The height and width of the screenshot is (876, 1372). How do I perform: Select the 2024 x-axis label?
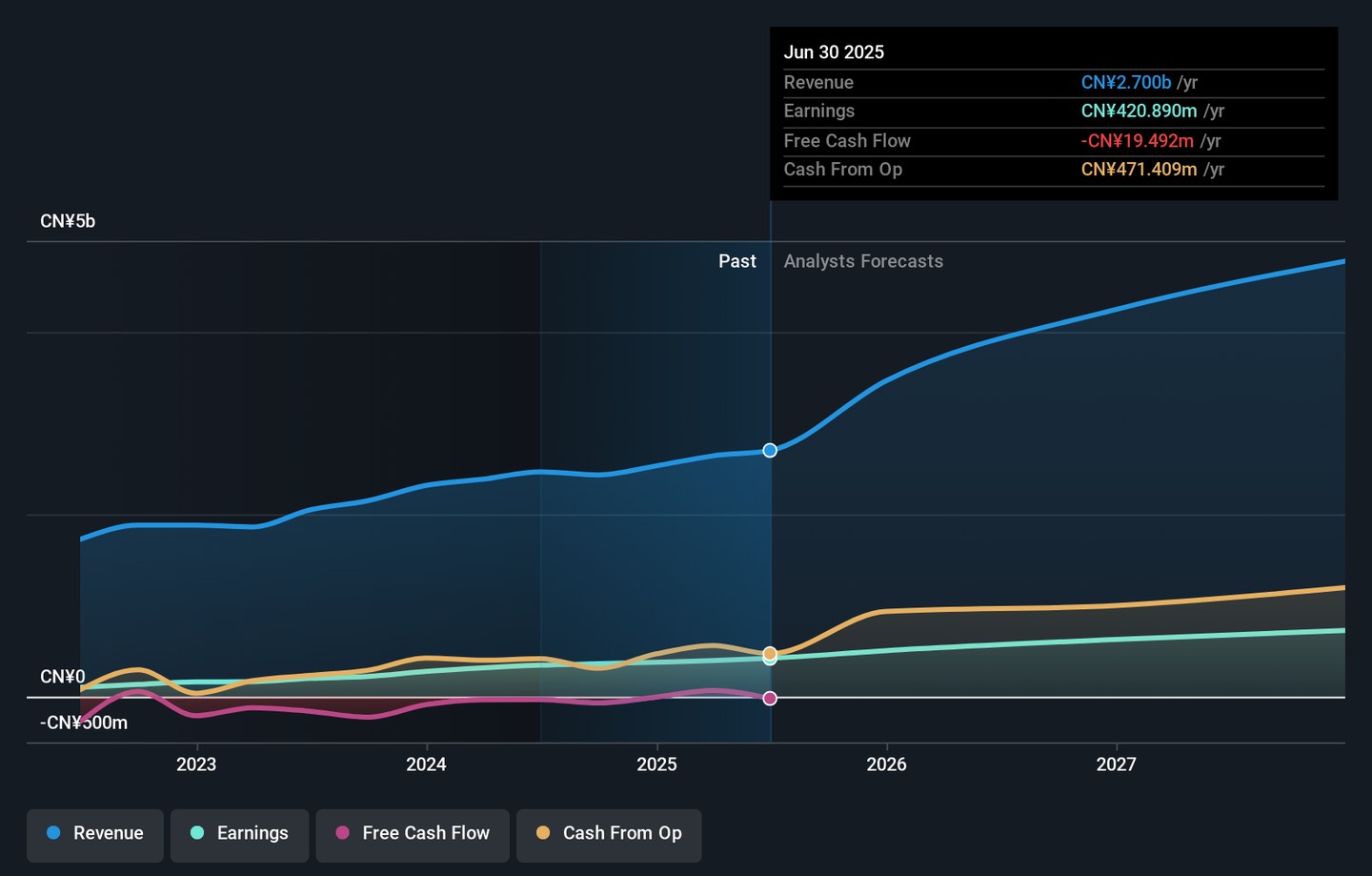[426, 764]
